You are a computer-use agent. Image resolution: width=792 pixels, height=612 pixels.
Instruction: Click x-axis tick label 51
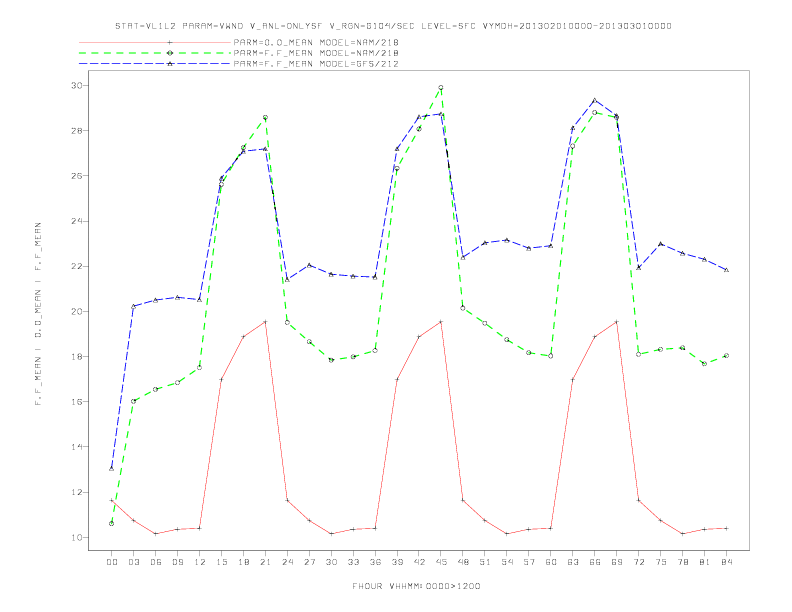pyautogui.click(x=485, y=562)
